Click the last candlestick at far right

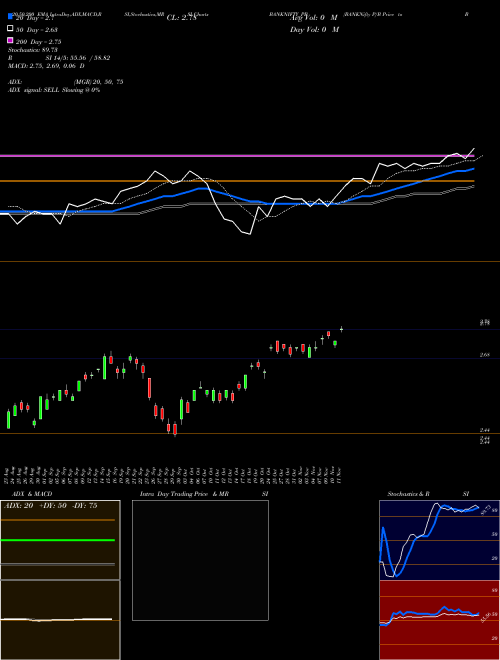coord(341,329)
